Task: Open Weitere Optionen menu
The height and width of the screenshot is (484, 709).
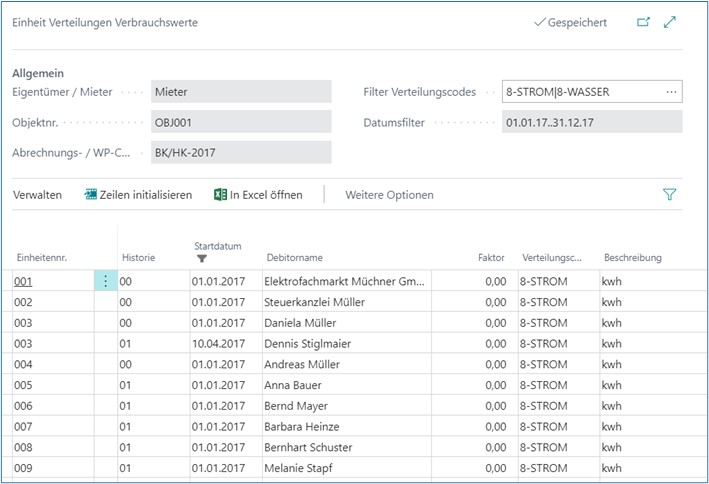Action: click(389, 195)
